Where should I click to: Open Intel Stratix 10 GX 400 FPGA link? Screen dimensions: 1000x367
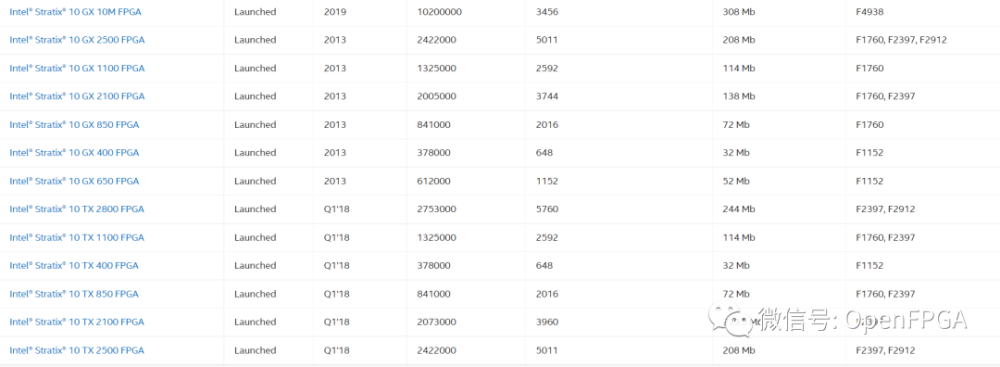74,153
